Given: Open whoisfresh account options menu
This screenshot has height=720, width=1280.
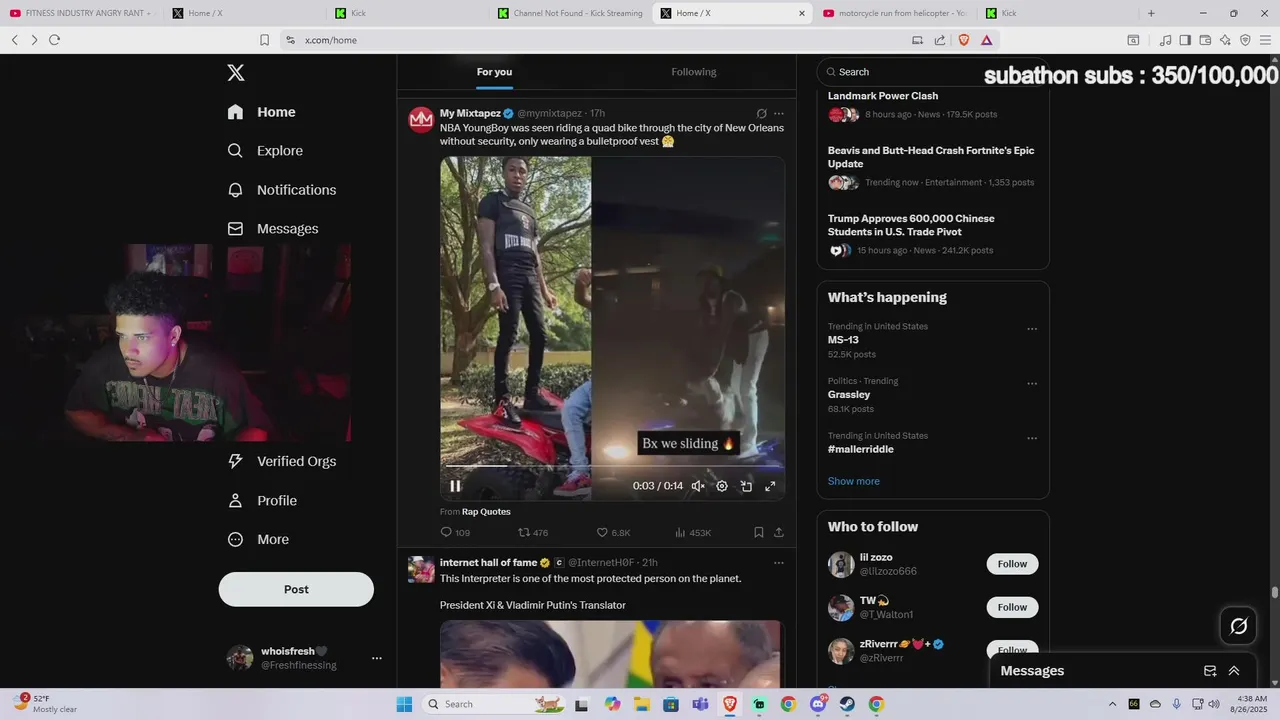Looking at the screenshot, I should click(377, 658).
